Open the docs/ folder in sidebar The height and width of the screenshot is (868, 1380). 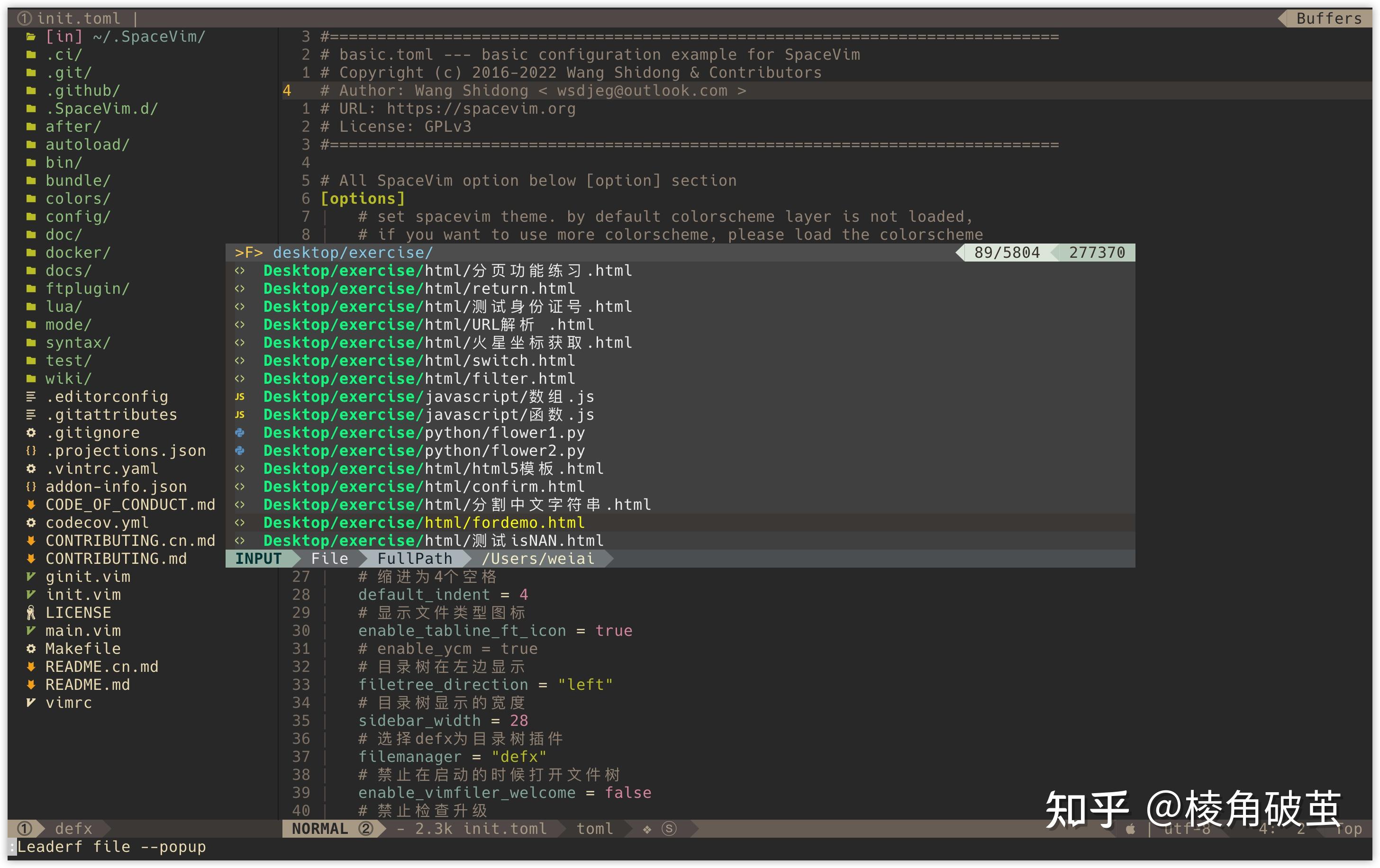coord(68,271)
